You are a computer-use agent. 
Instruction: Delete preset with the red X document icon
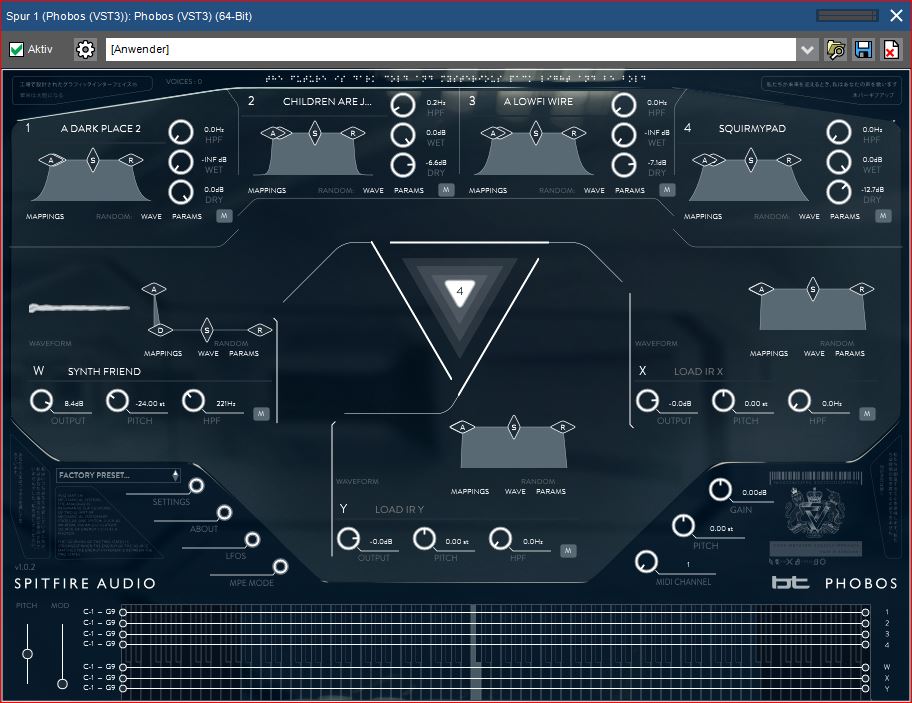click(x=890, y=49)
